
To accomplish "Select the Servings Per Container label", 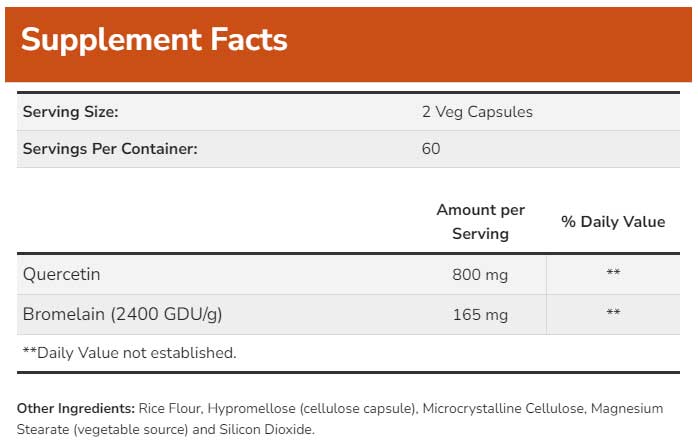I will point(110,149).
